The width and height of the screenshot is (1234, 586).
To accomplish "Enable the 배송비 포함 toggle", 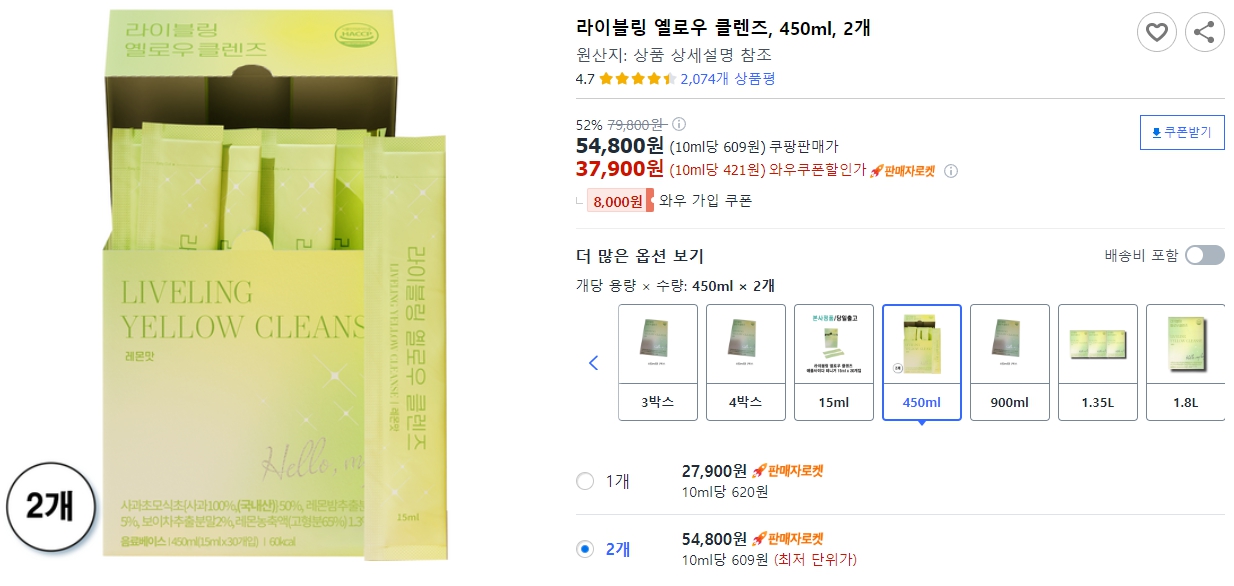I will [x=1204, y=255].
